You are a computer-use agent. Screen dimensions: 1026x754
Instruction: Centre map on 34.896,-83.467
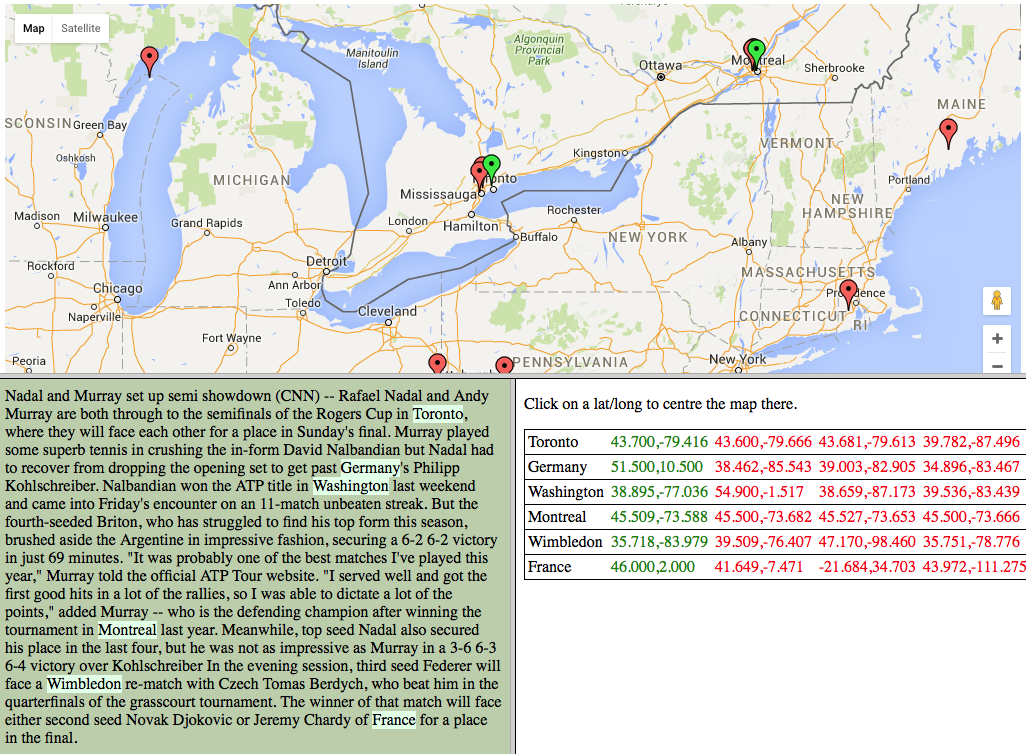click(x=971, y=467)
